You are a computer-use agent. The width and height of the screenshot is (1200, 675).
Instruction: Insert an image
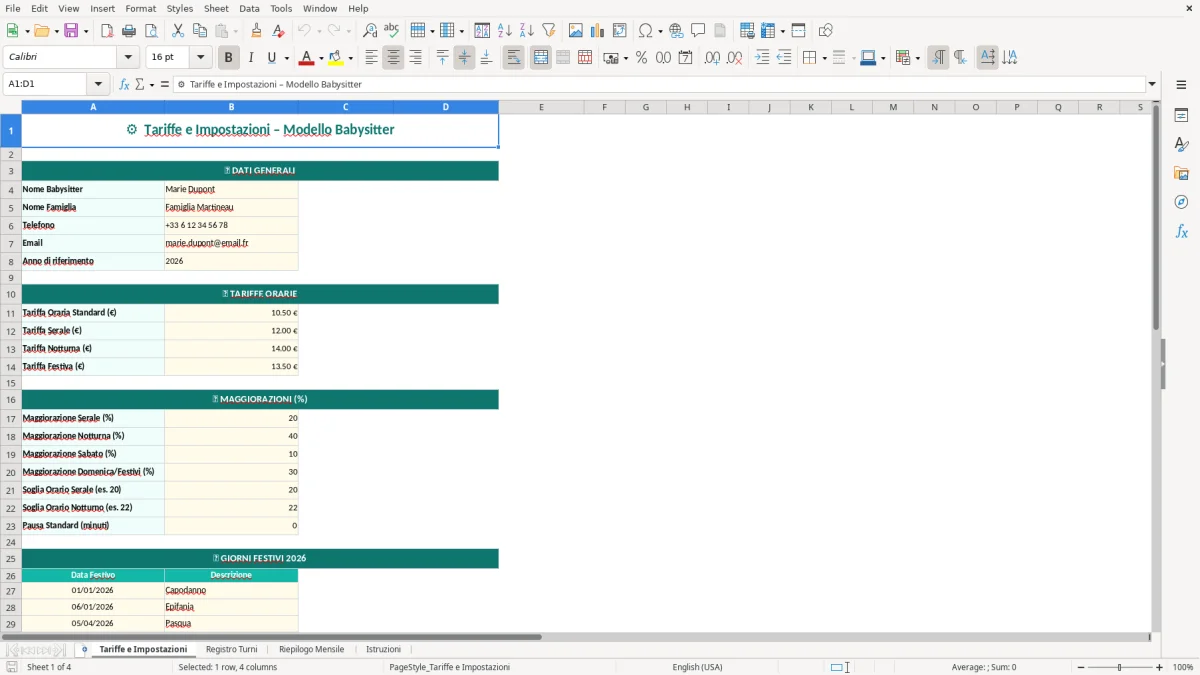click(576, 31)
